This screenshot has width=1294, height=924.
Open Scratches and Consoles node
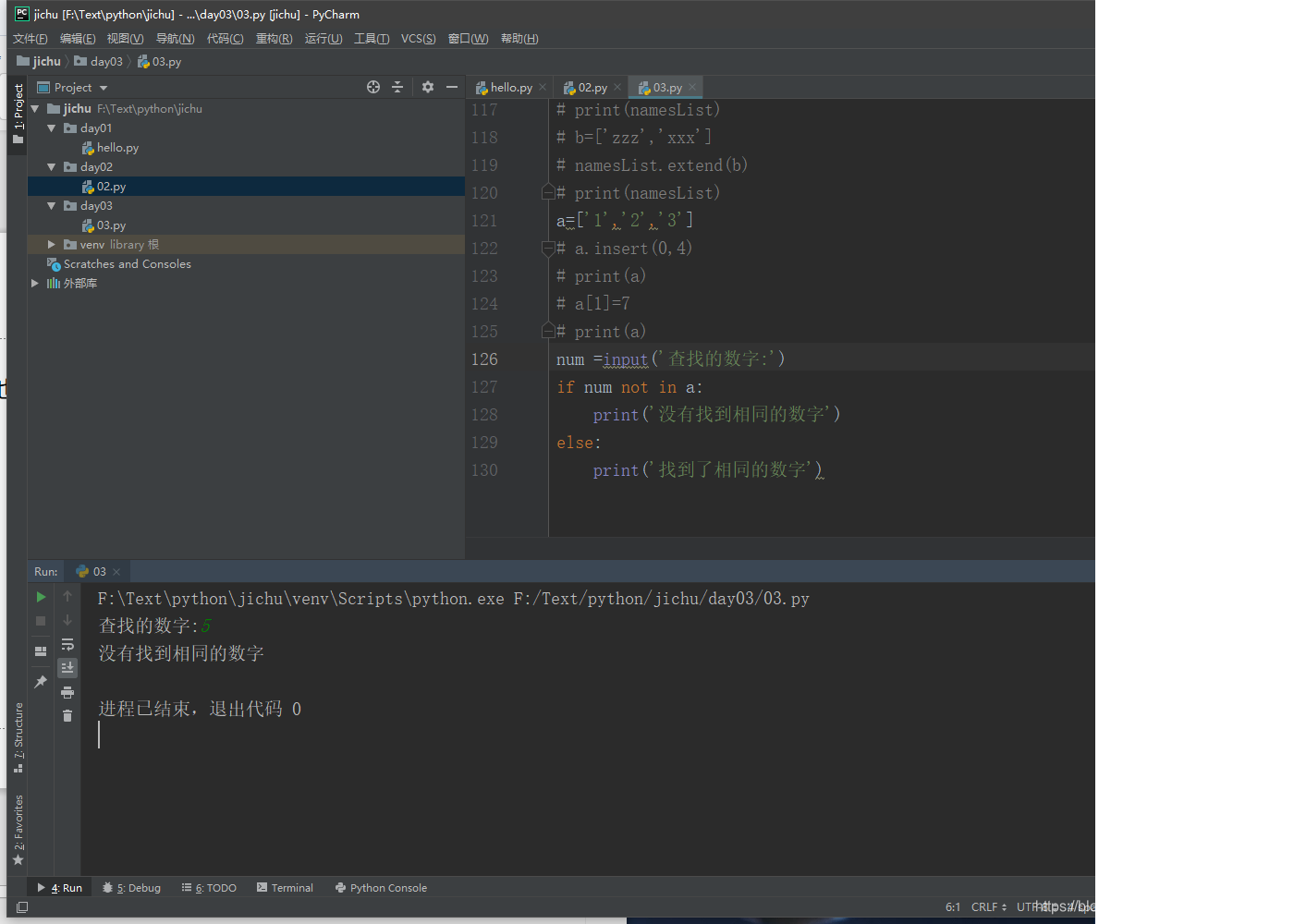[128, 264]
